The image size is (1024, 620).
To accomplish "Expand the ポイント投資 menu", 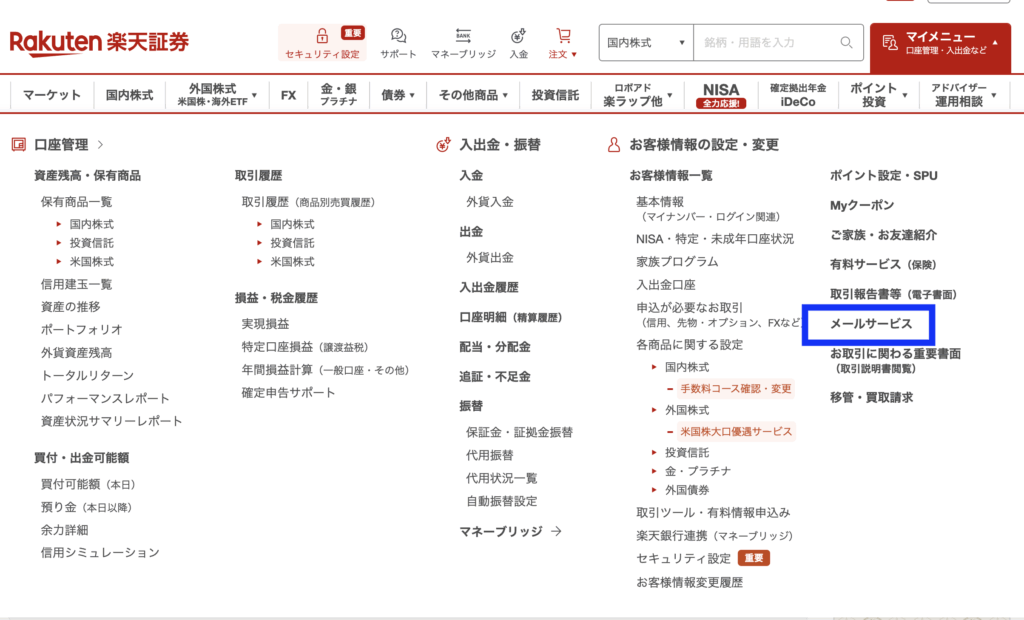I will 878,95.
